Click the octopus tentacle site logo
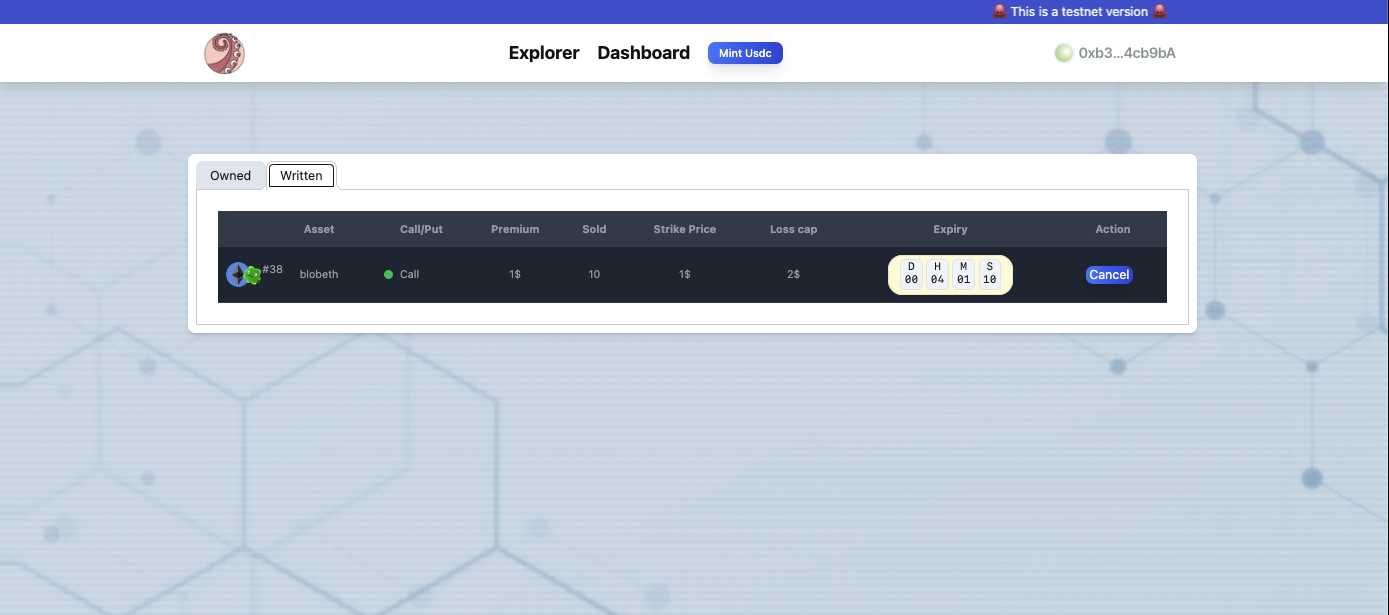The height and width of the screenshot is (615, 1389). tap(224, 53)
